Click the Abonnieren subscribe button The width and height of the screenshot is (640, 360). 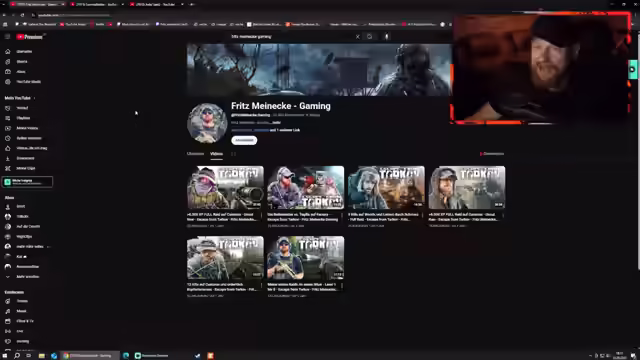click(x=244, y=140)
